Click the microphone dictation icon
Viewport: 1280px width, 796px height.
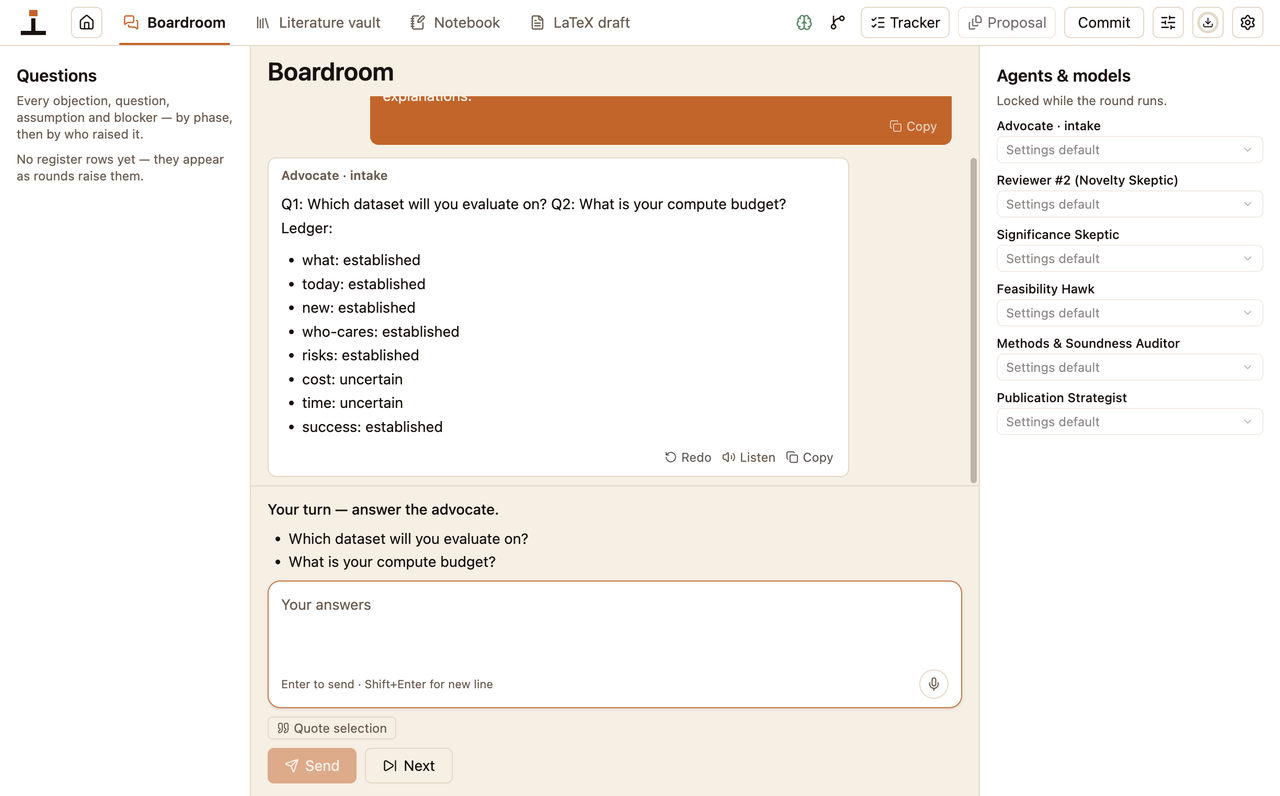click(934, 684)
